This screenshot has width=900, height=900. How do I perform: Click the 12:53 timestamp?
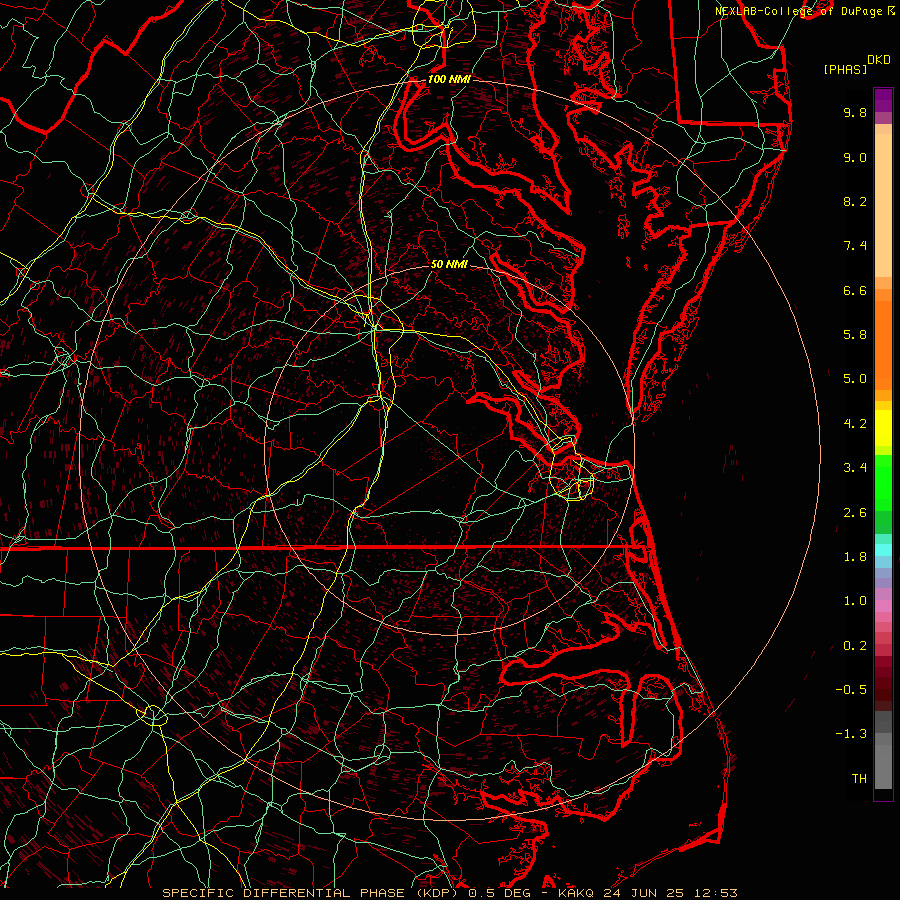pyautogui.click(x=718, y=893)
